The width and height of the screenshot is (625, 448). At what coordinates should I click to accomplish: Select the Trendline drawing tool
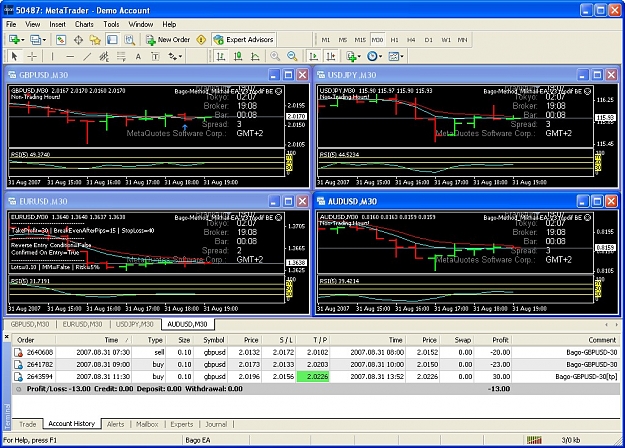pyautogui.click(x=87, y=57)
